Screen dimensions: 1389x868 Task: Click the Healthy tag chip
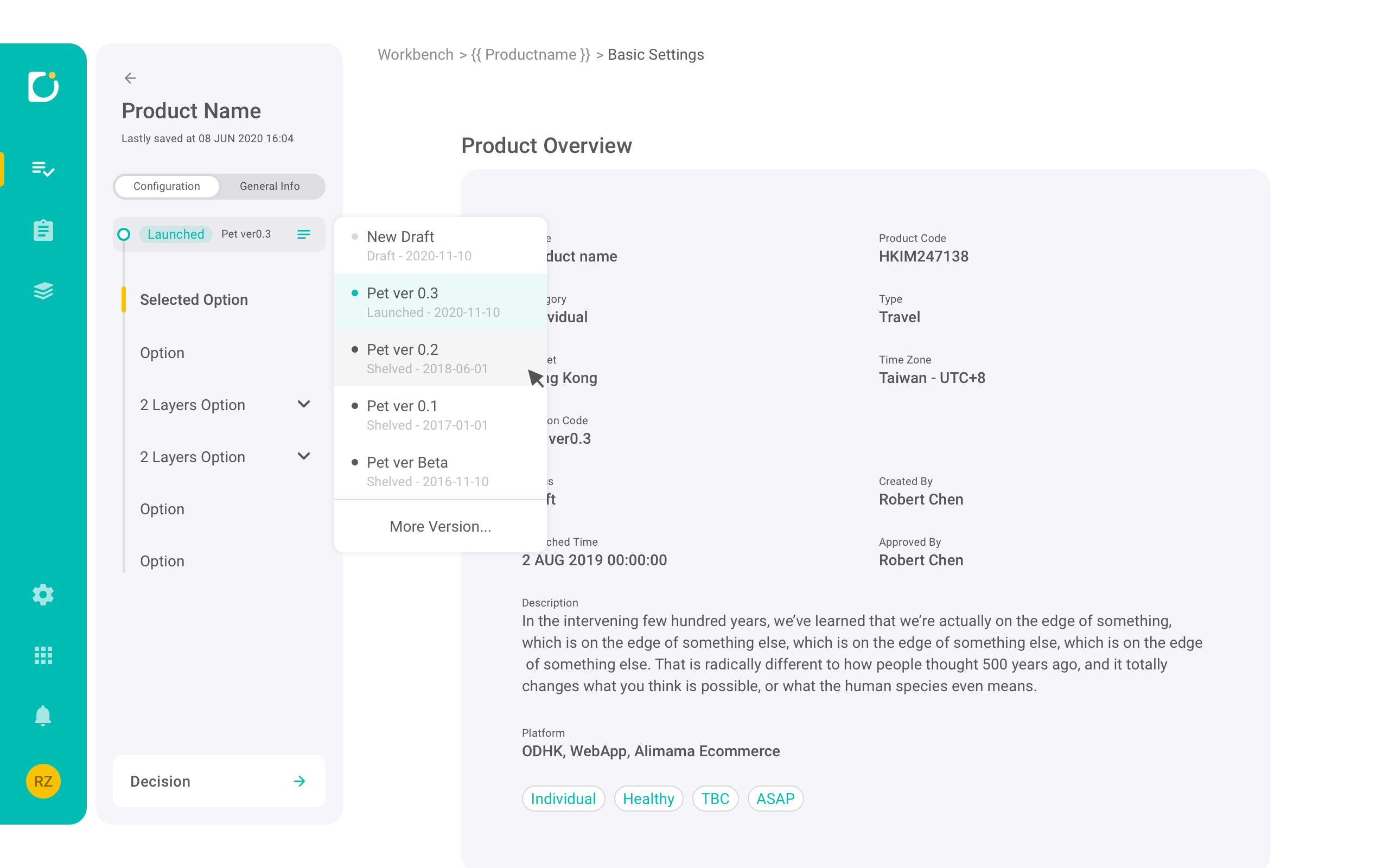click(648, 799)
